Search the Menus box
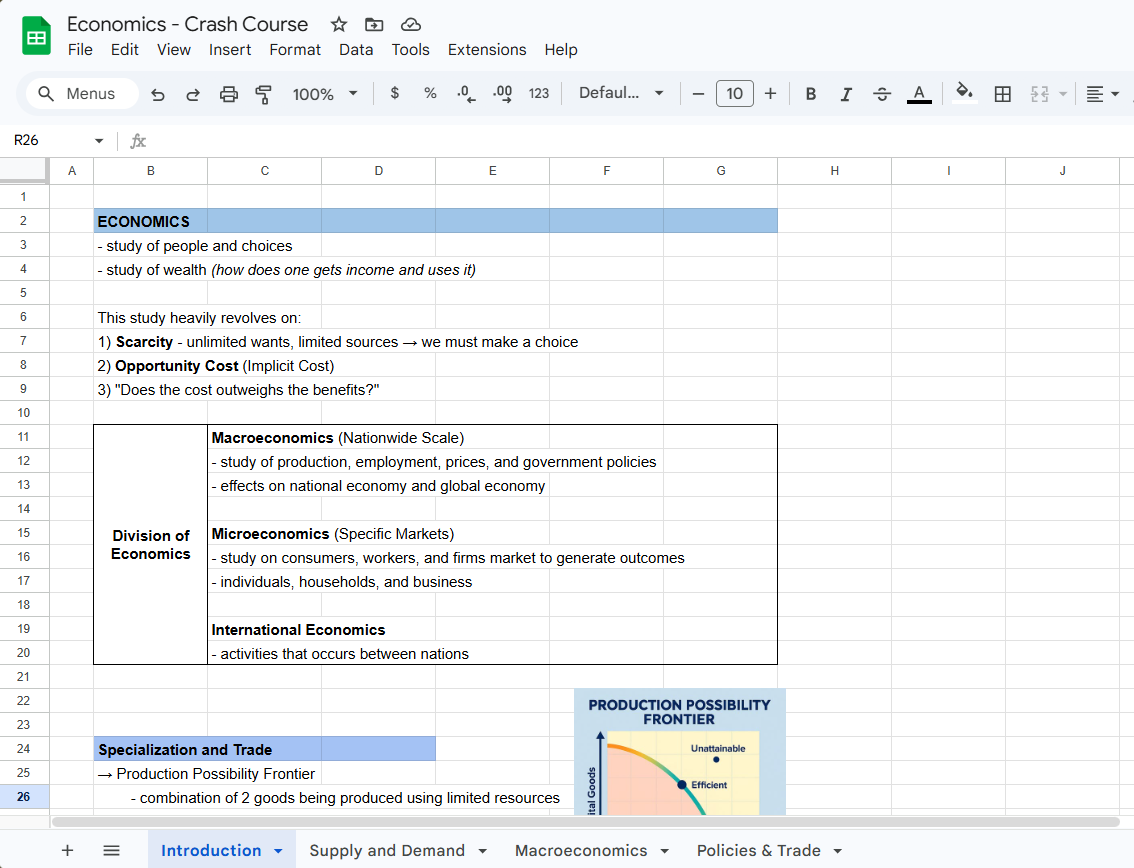The image size is (1134, 868). [x=82, y=93]
